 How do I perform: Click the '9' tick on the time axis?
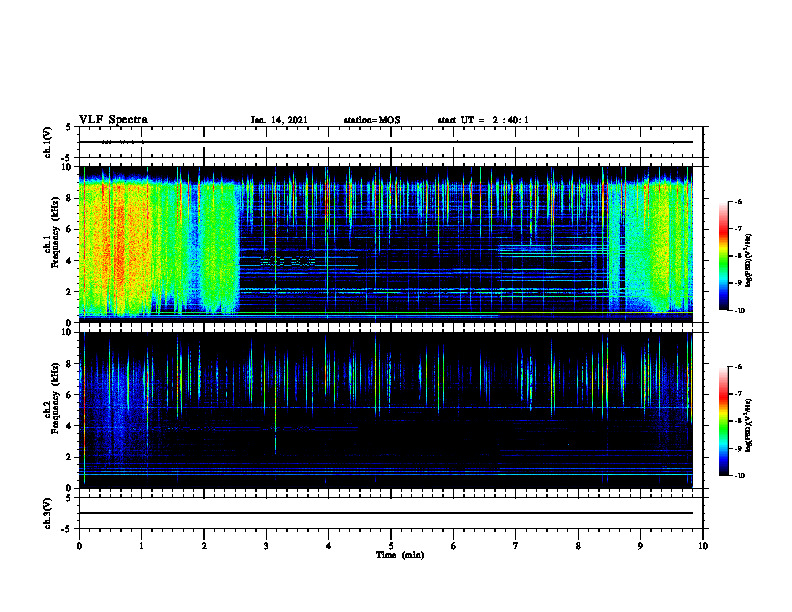640,546
